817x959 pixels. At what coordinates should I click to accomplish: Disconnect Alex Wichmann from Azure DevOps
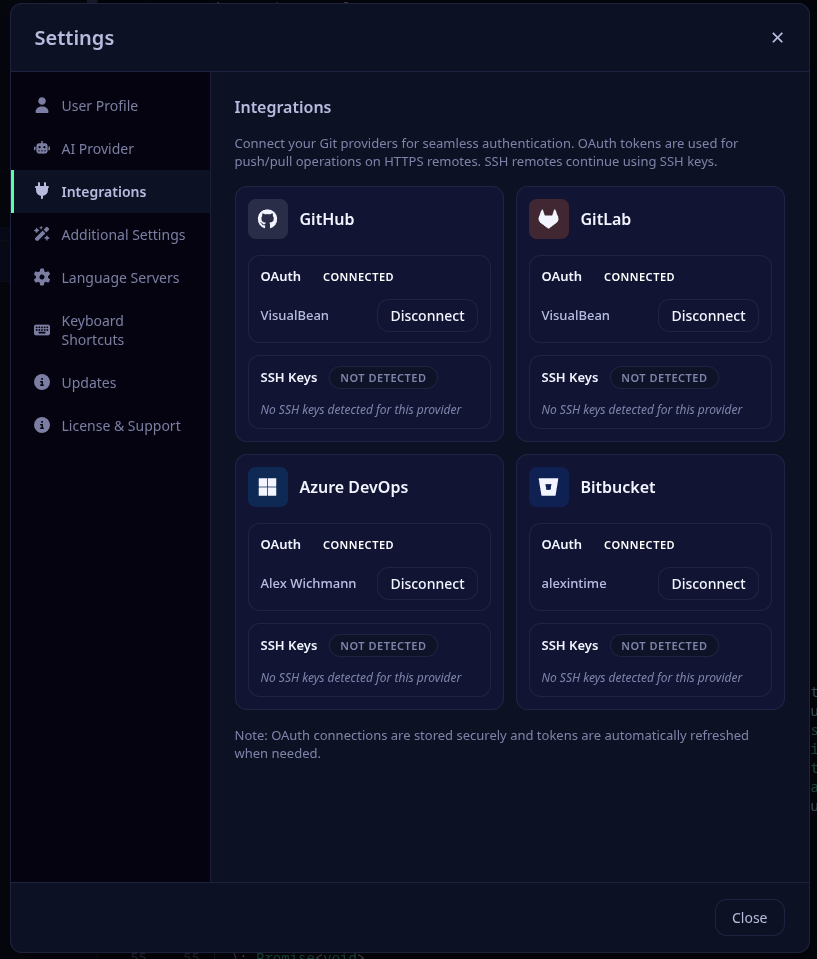(x=427, y=583)
